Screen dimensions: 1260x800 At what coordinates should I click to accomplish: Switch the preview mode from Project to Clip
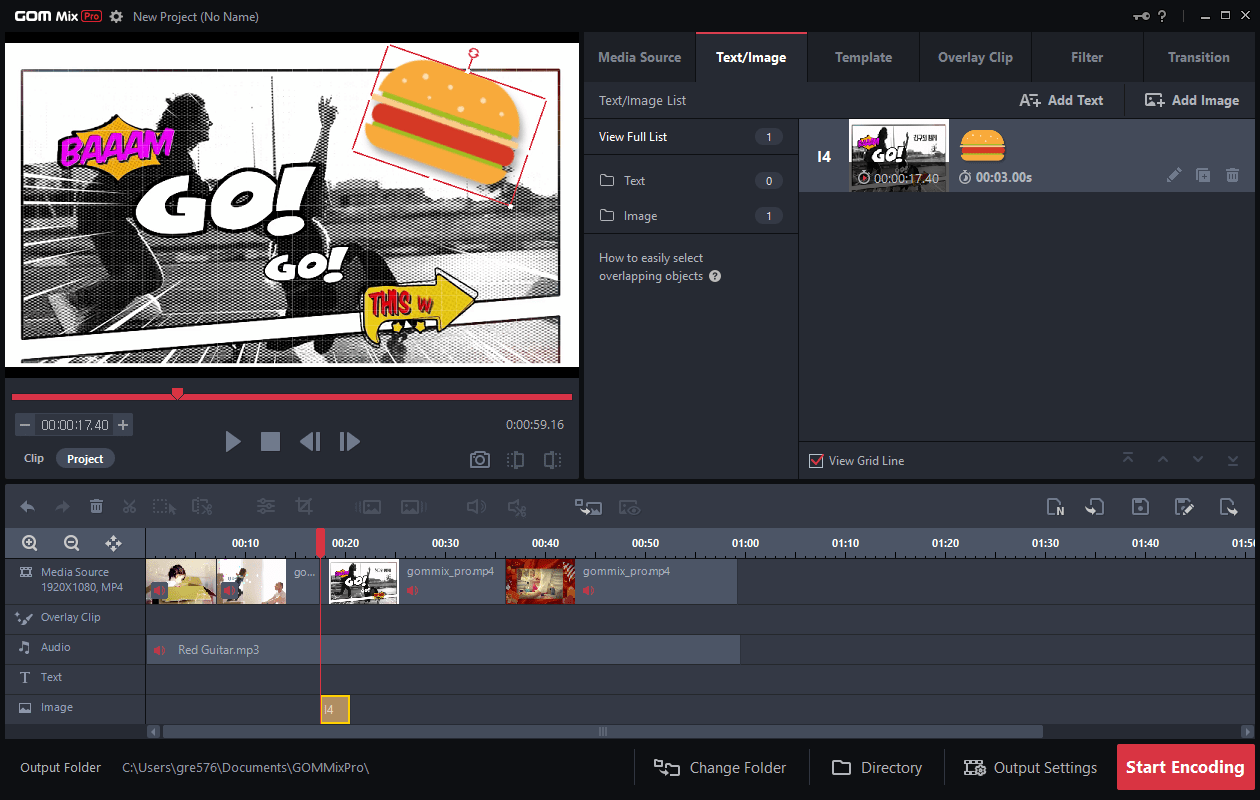(x=33, y=458)
